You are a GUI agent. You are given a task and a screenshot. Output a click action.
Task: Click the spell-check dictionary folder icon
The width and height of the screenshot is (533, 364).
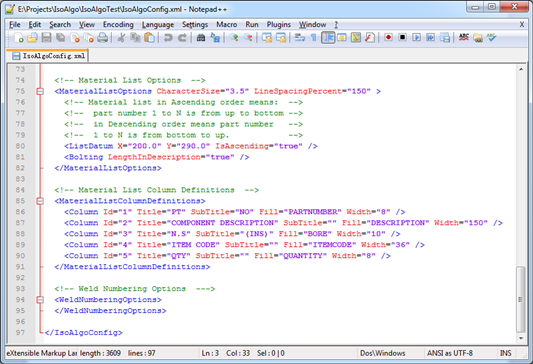point(478,37)
